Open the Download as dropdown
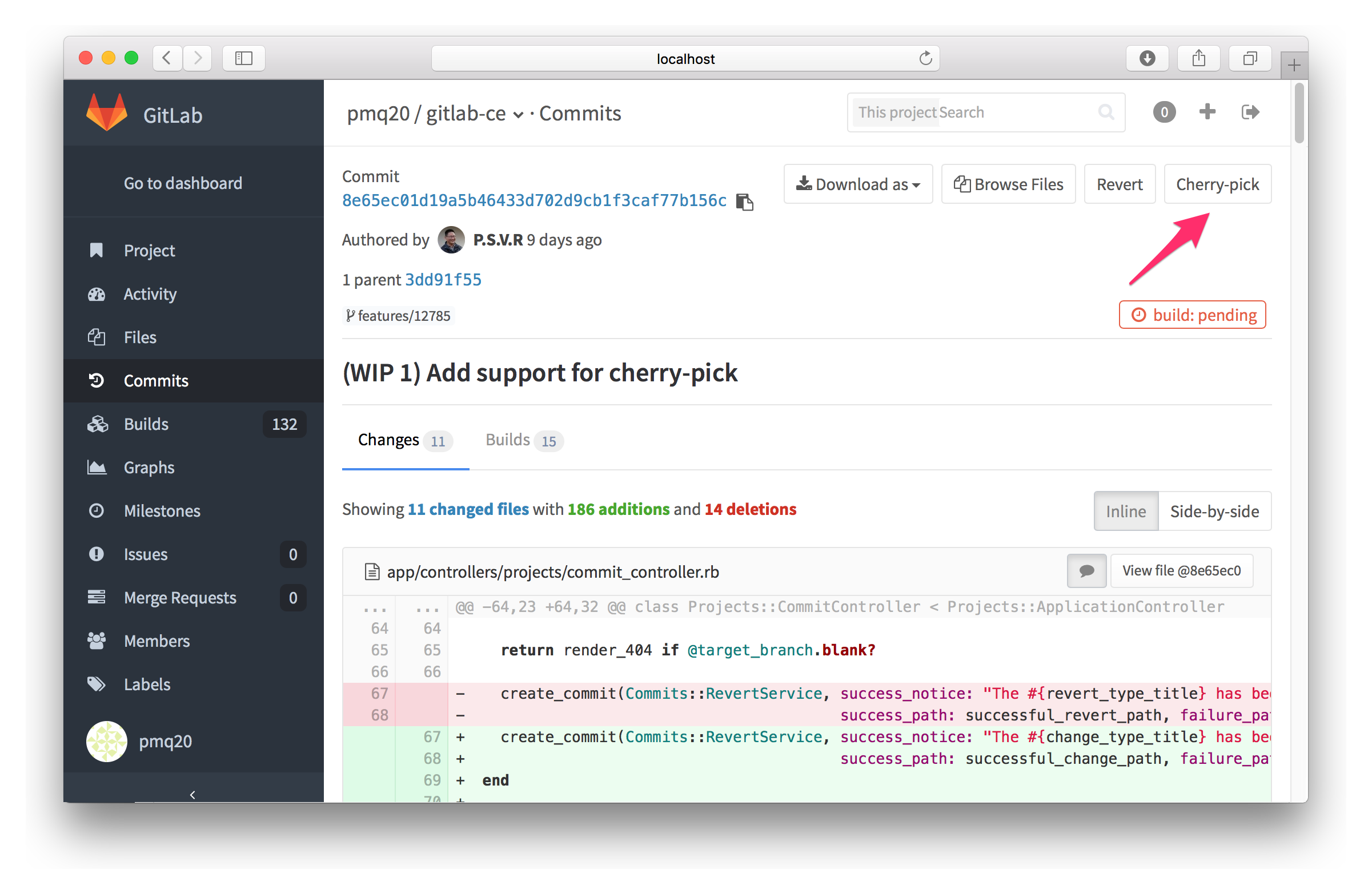1372x894 pixels. [858, 184]
